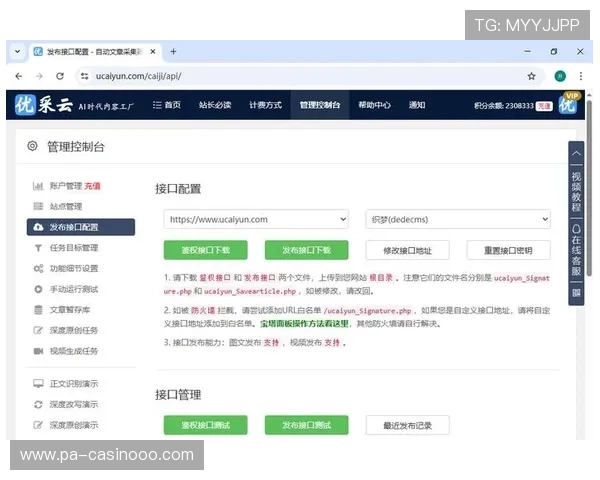Image resolution: width=600 pixels, height=480 pixels.
Task: Click the /ucaiyun_Signature.php whitelist path text
Action: tap(367, 311)
